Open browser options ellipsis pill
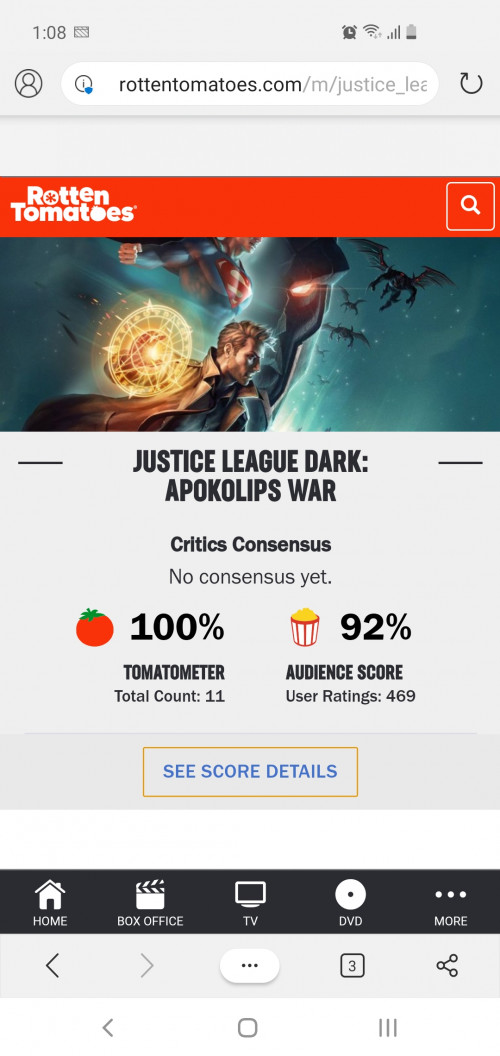Viewport: 500px width, 1056px height. 249,966
